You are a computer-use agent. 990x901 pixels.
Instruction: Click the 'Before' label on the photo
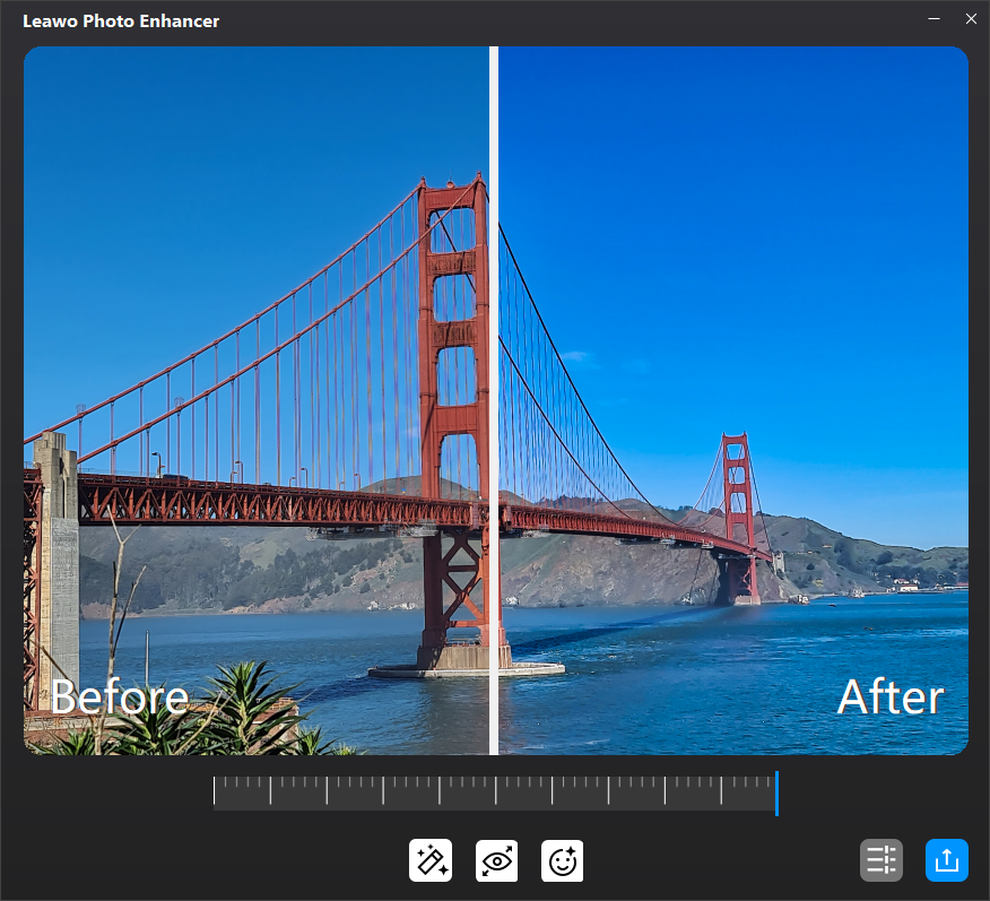click(x=119, y=696)
